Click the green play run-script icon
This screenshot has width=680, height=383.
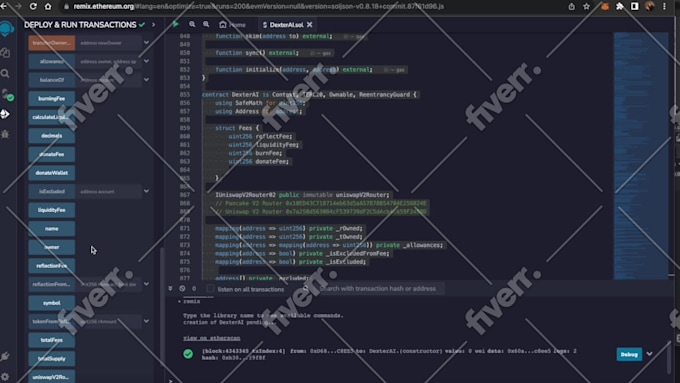point(175,25)
